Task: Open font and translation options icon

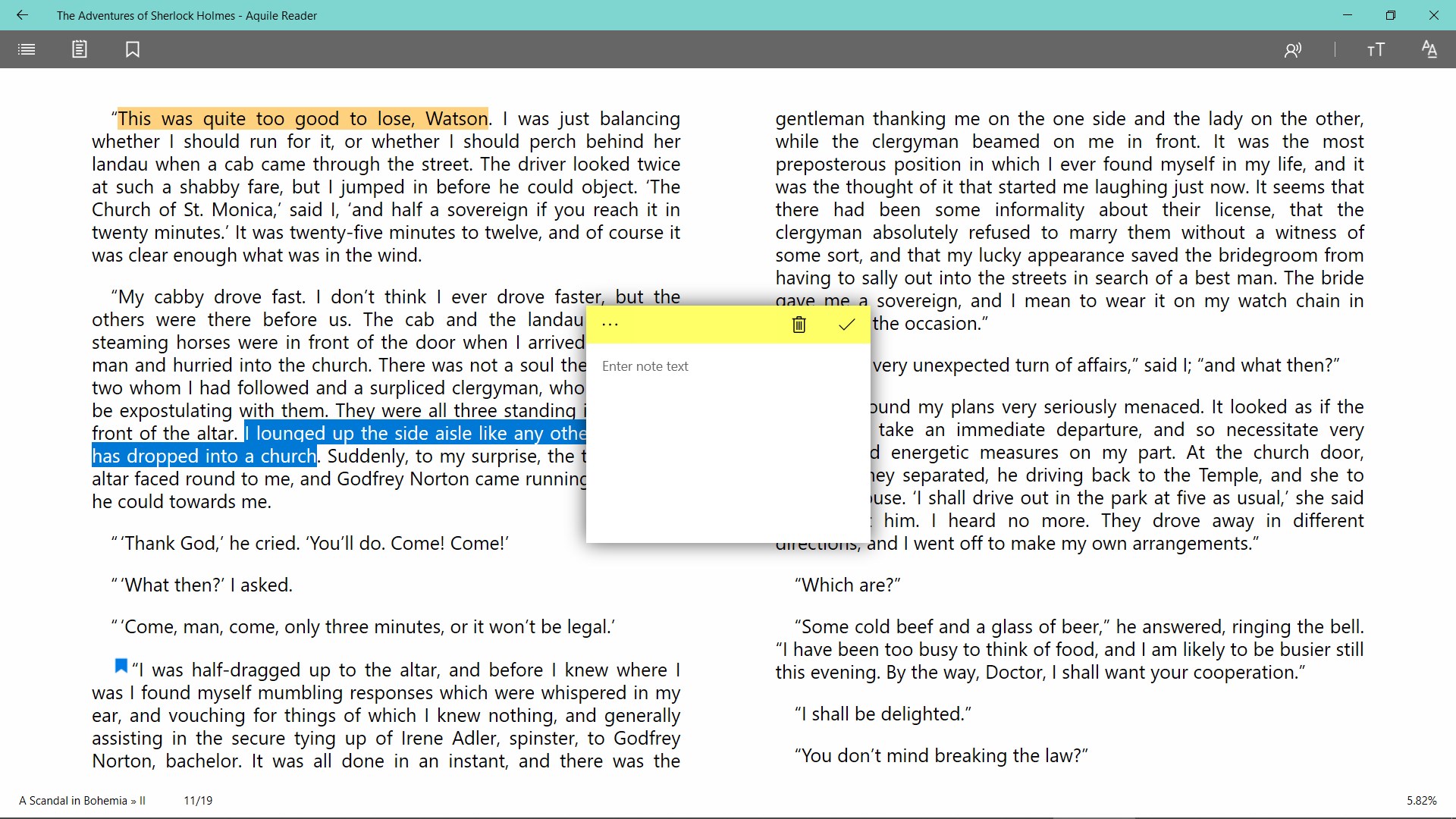Action: click(x=1429, y=50)
